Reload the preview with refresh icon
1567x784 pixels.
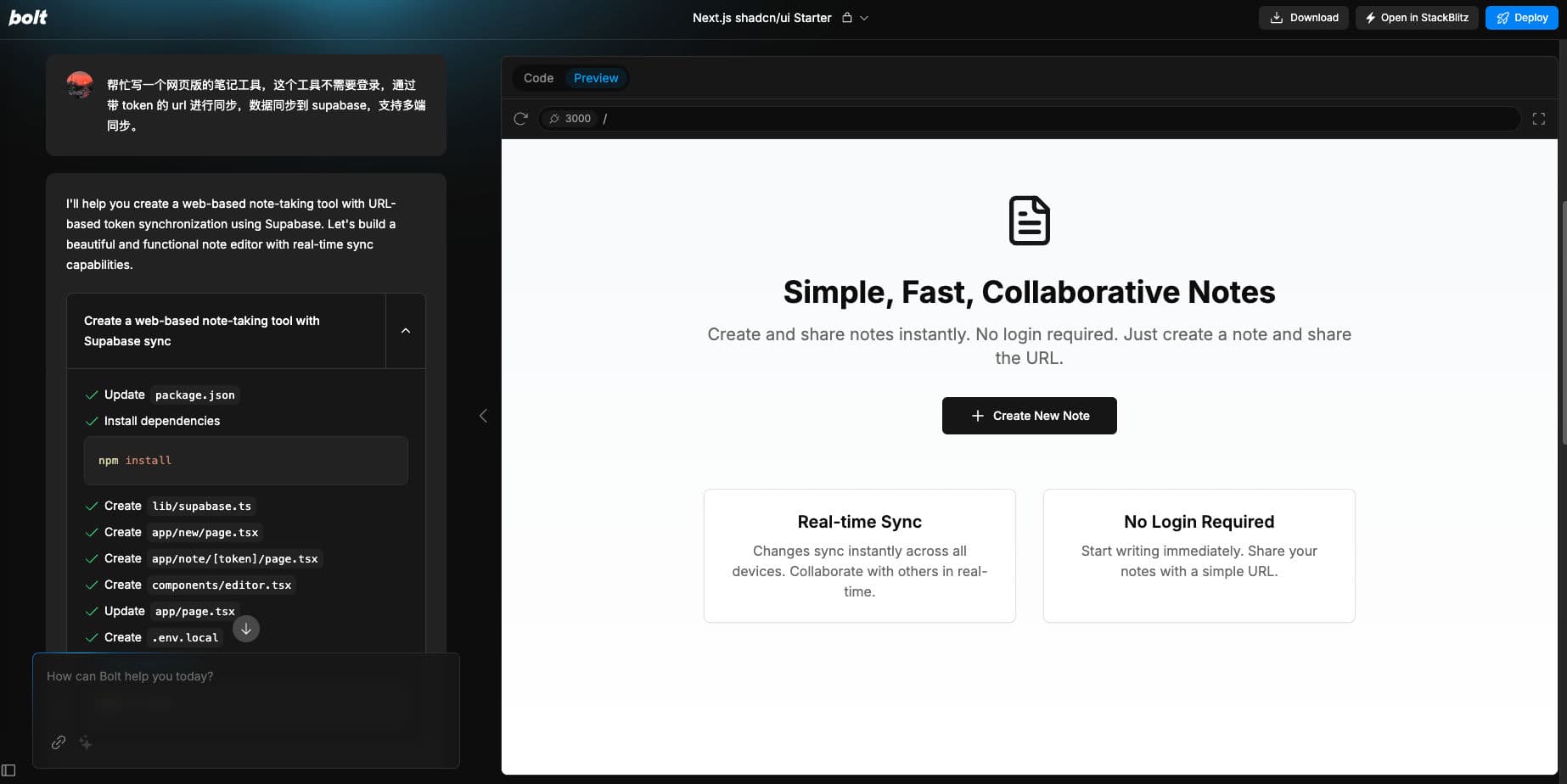(x=520, y=119)
